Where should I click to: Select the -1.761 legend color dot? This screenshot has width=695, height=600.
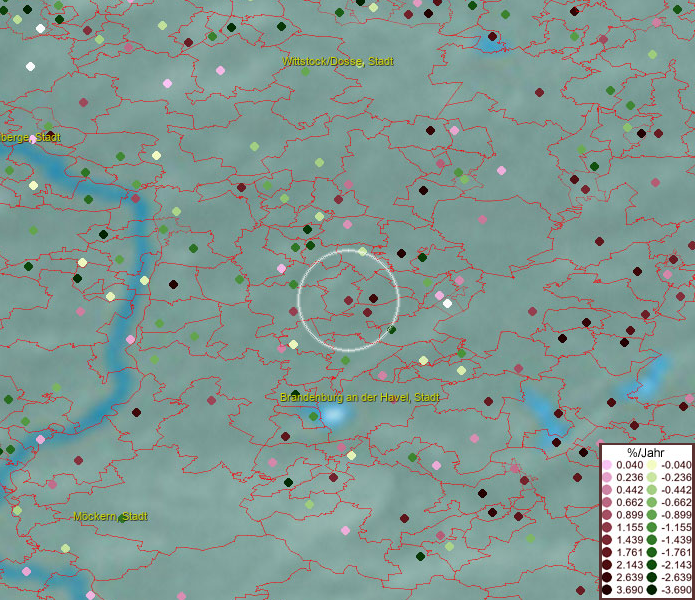(651, 553)
